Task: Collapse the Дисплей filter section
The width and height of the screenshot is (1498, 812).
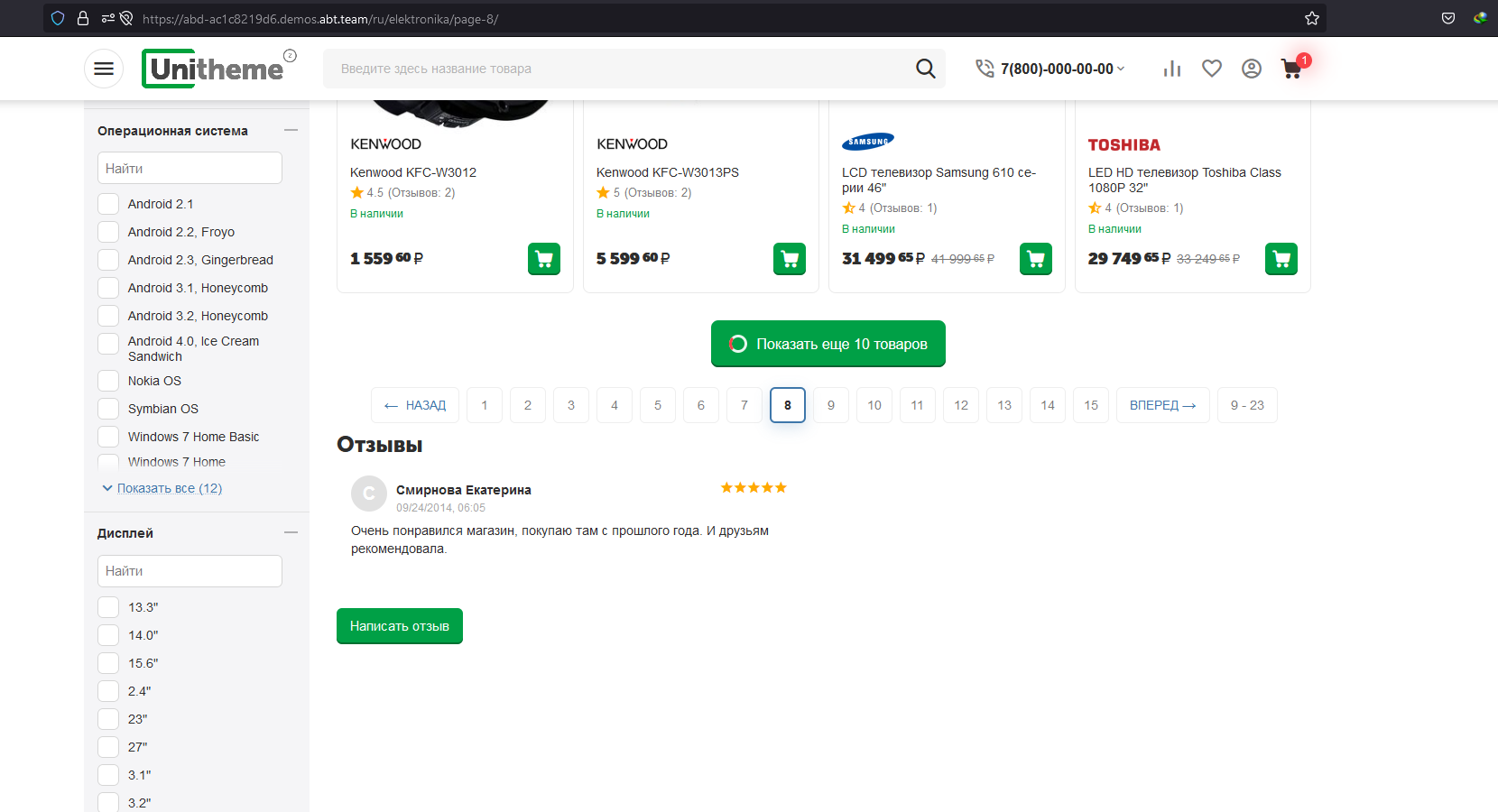Action: click(291, 533)
